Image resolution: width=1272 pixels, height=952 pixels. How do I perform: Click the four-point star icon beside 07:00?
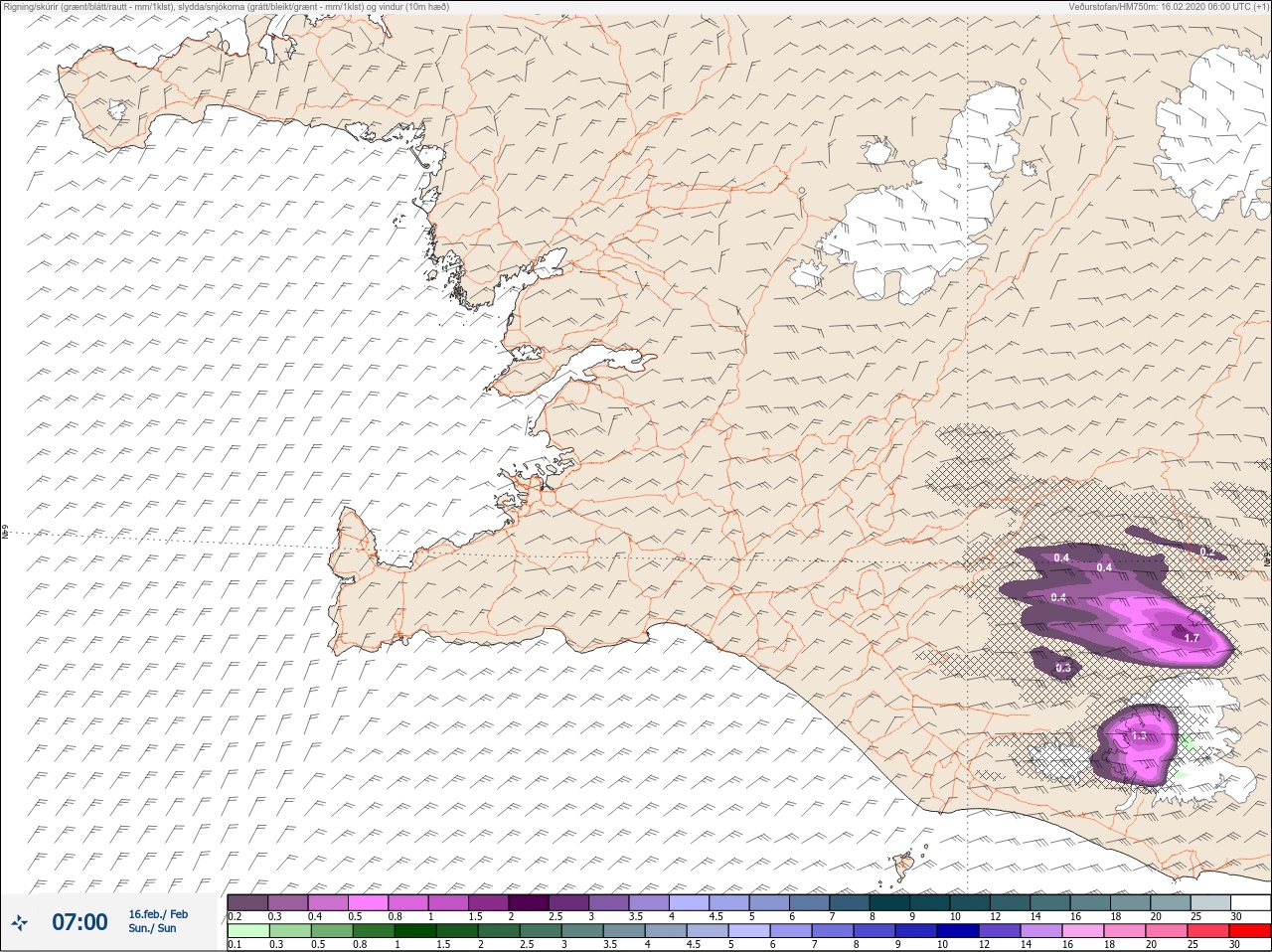pyautogui.click(x=19, y=922)
